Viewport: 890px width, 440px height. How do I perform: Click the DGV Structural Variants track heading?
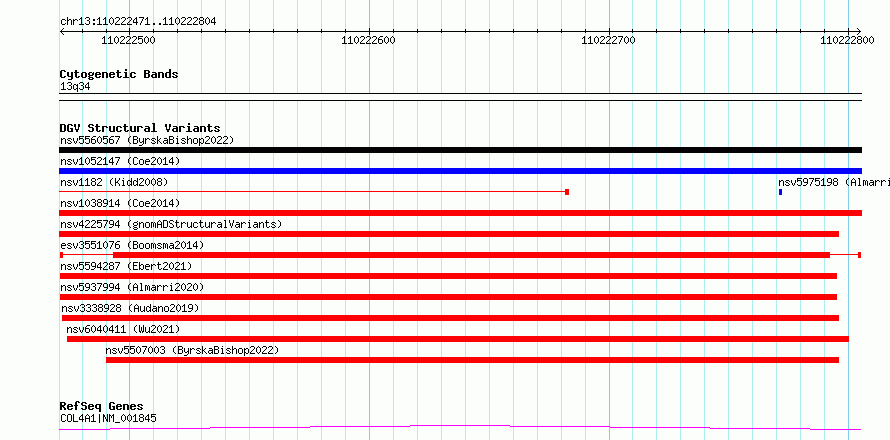[x=140, y=128]
